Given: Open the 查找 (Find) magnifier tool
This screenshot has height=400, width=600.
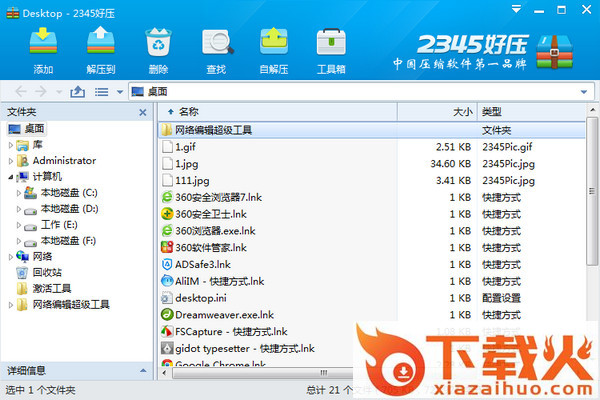Looking at the screenshot, I should pos(217,41).
